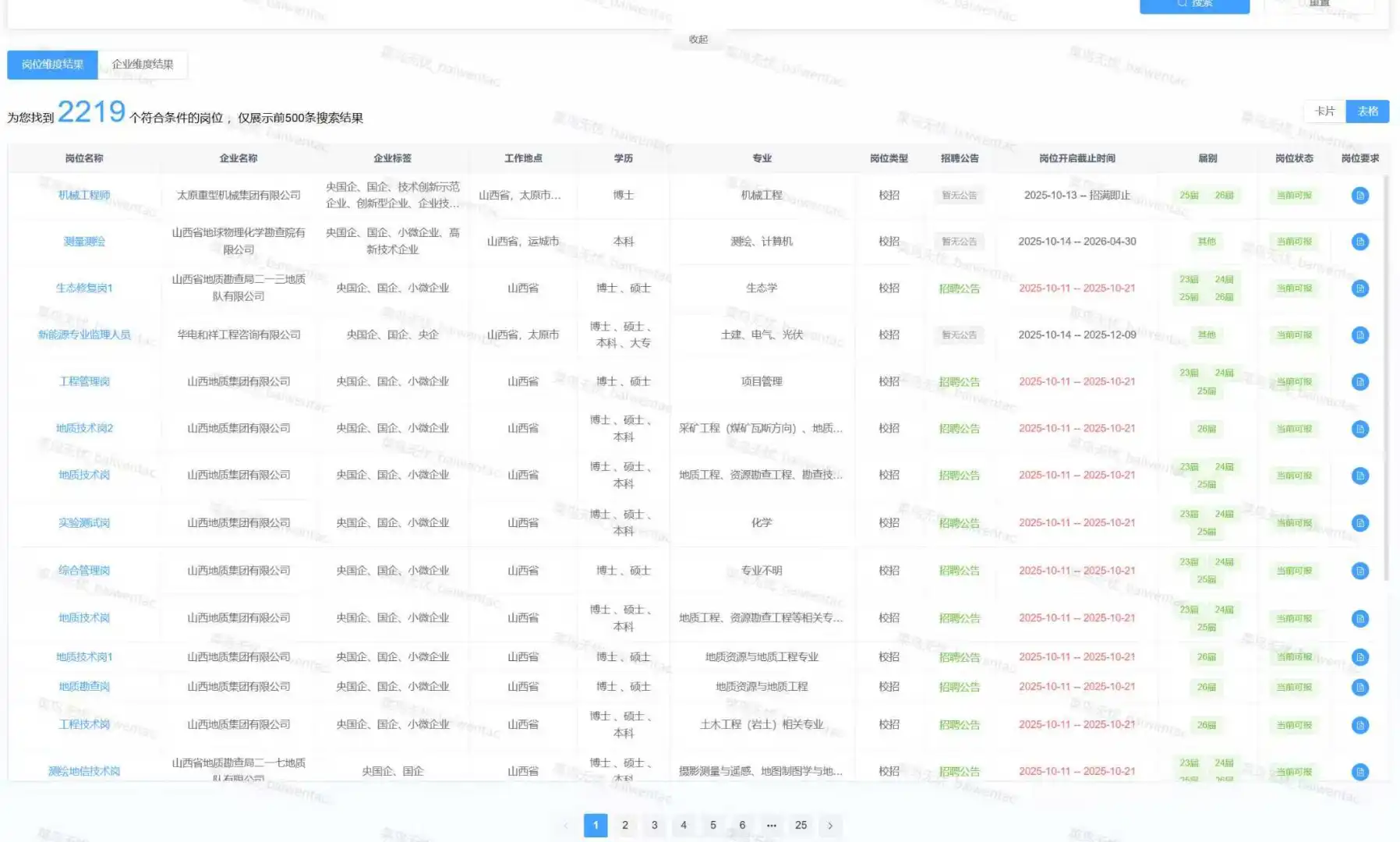1400x842 pixels.
Task: Open 招聘公告 link in 生态修复岗1 row
Action: click(959, 288)
